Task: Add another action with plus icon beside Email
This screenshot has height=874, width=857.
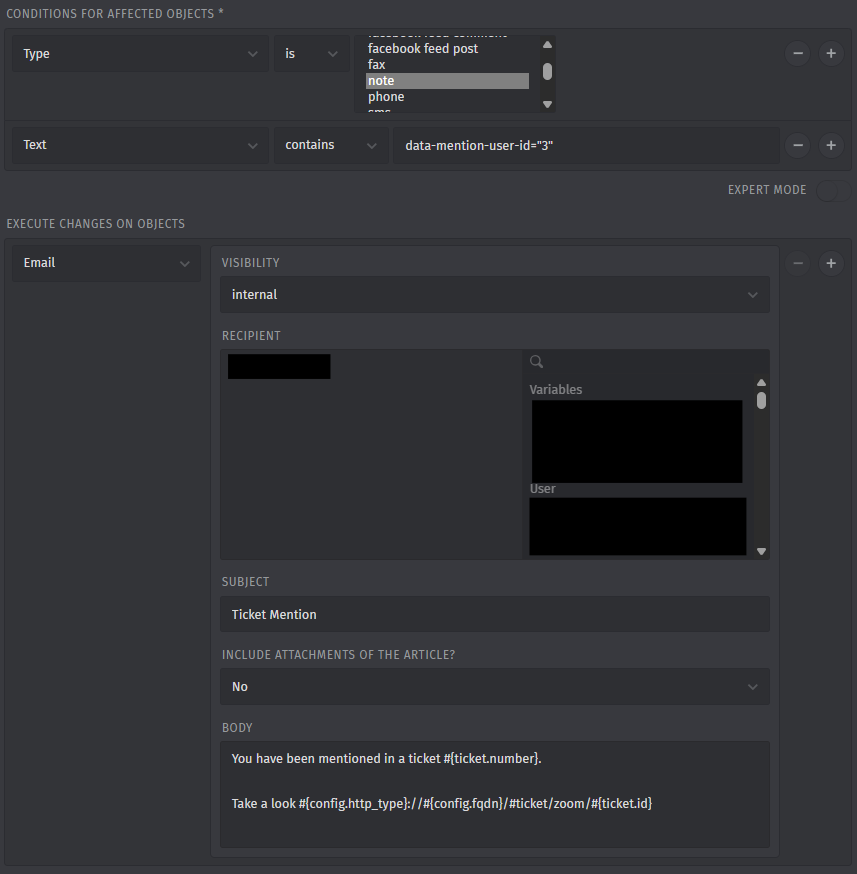Action: pos(830,264)
